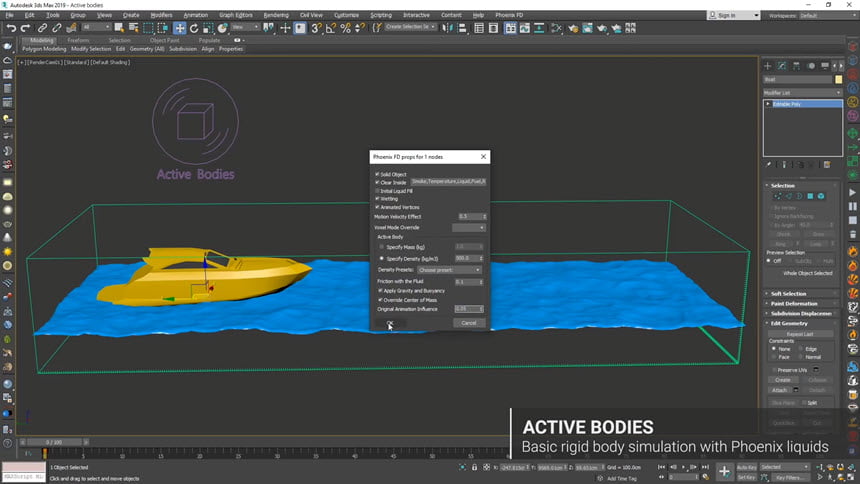Switch to Create panel plus icon
860x484 pixels.
[767, 66]
